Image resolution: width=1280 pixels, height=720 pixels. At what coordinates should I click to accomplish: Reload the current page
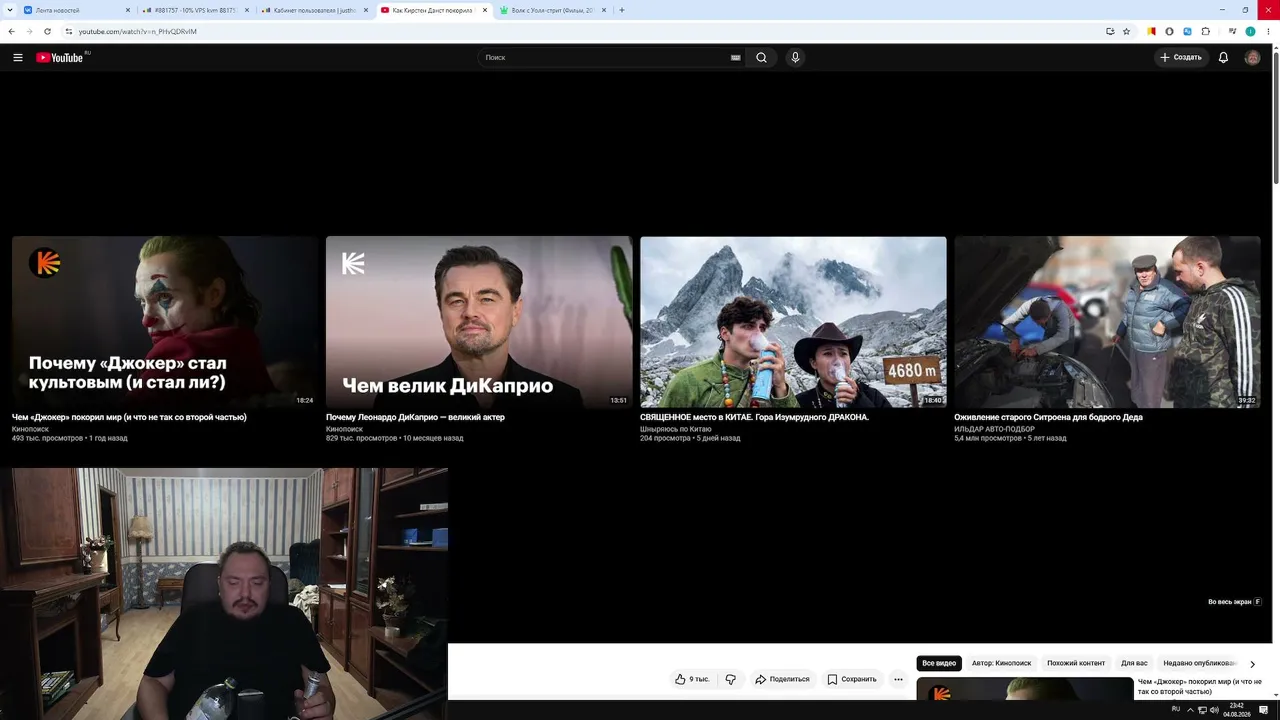pos(47,31)
